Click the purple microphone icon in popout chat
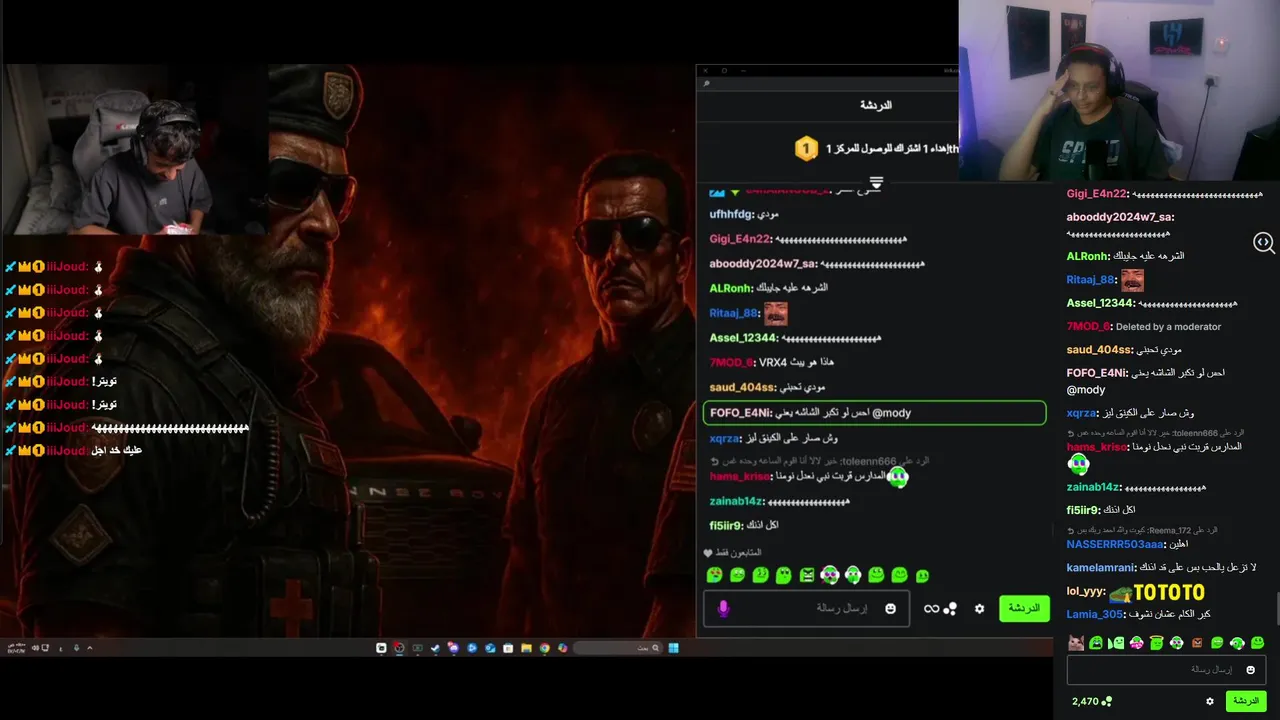Viewport: 1280px width, 720px height. click(x=723, y=608)
